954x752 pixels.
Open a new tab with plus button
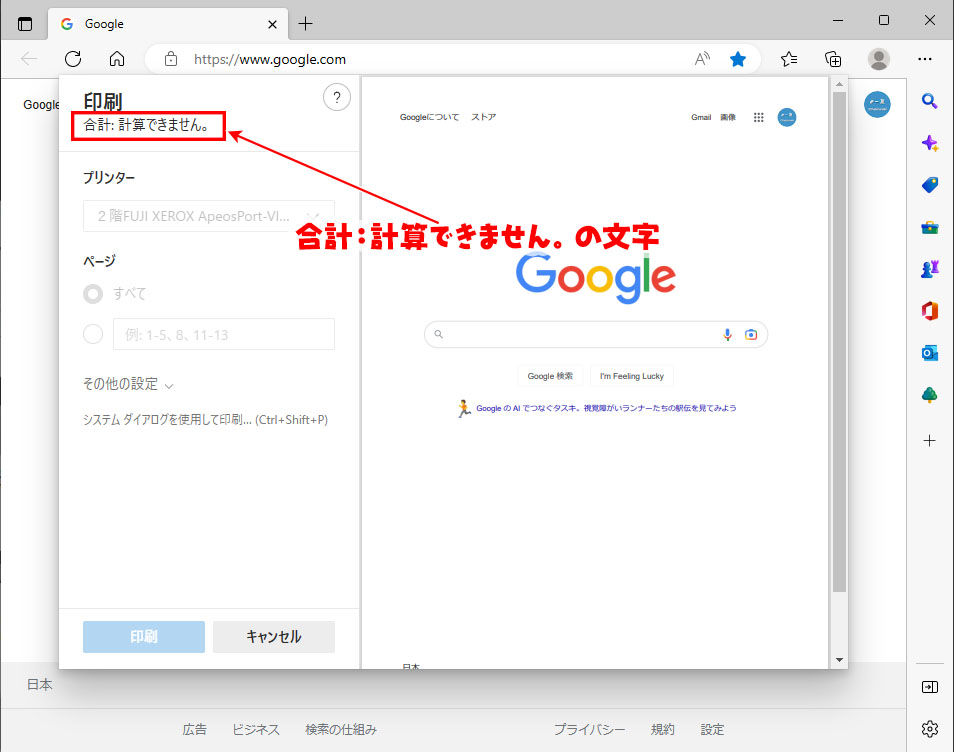(306, 23)
